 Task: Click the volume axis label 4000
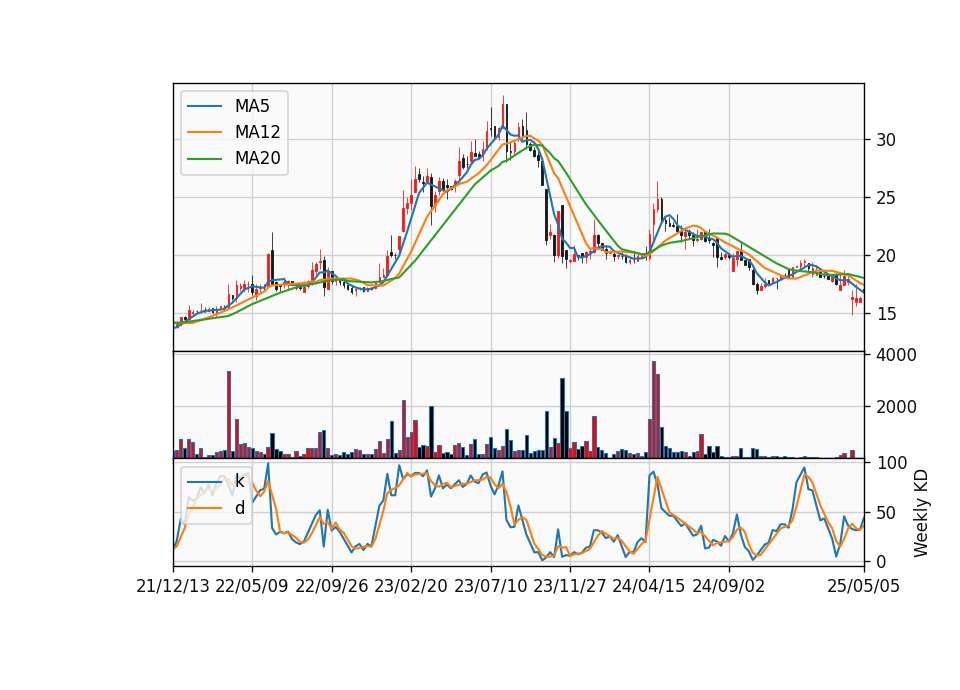pos(896,355)
